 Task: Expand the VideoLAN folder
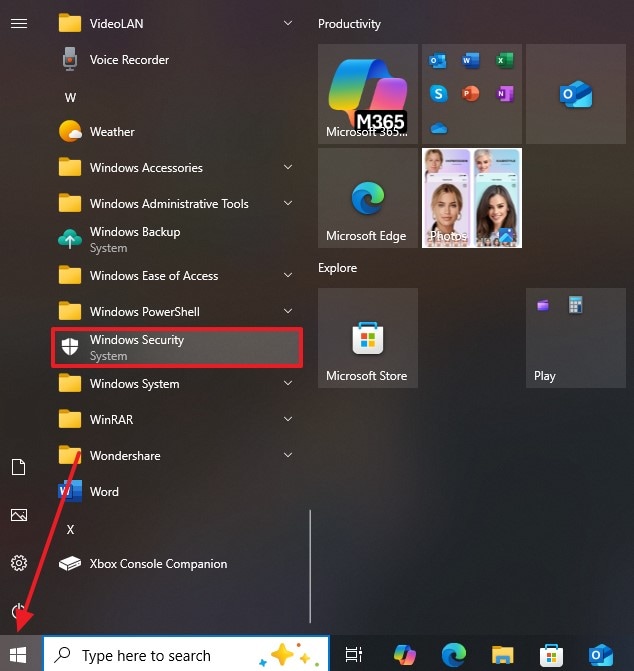click(x=177, y=24)
